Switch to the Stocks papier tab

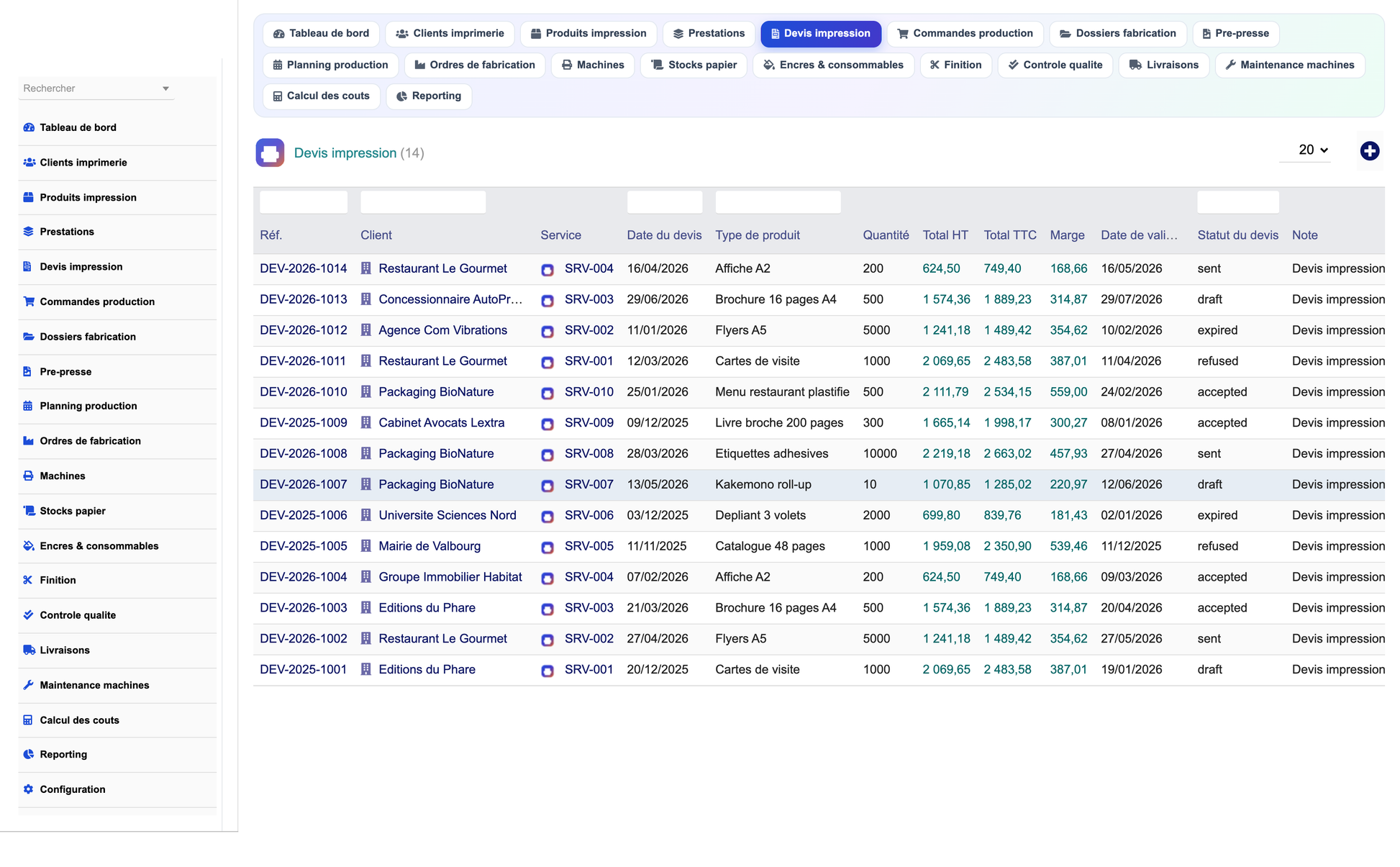pos(694,65)
